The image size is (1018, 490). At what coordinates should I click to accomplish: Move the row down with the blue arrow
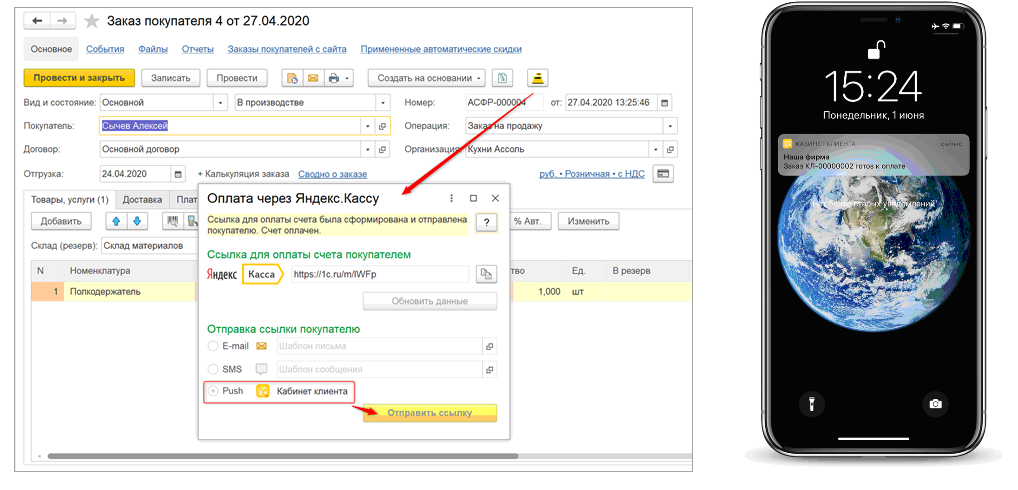point(138,221)
